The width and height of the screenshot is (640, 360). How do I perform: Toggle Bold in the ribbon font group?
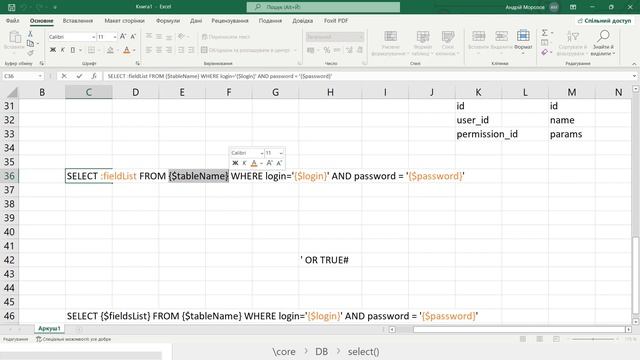pyautogui.click(x=53, y=50)
